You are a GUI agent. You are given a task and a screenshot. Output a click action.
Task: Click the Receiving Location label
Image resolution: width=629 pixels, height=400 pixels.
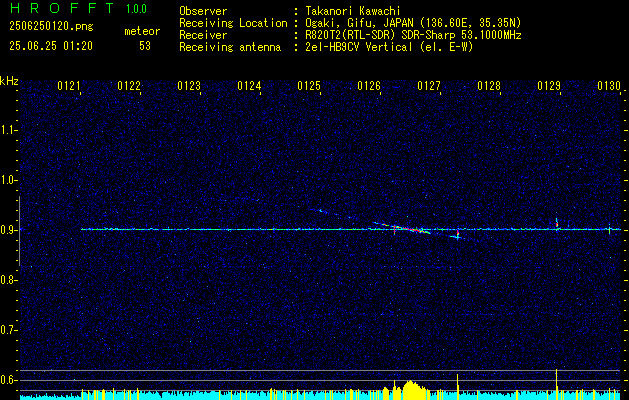click(233, 23)
